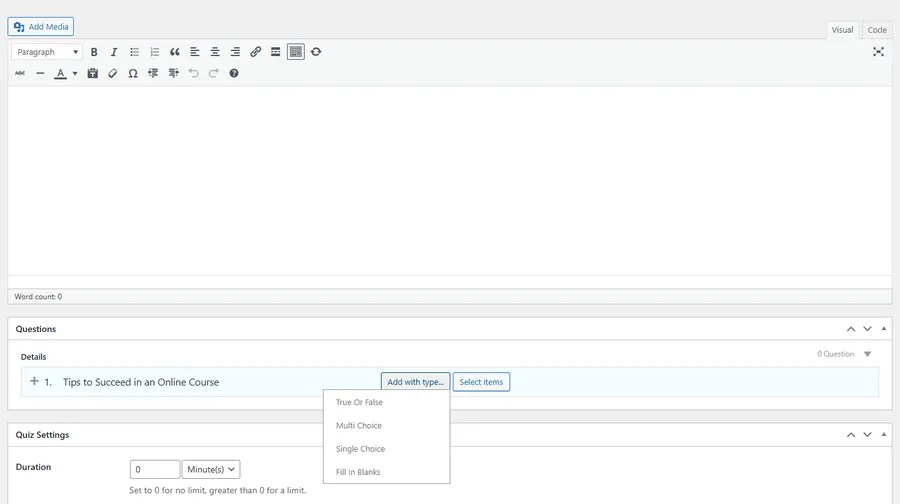Image resolution: width=900 pixels, height=504 pixels.
Task: Collapse the Questions panel
Action: tap(883, 329)
